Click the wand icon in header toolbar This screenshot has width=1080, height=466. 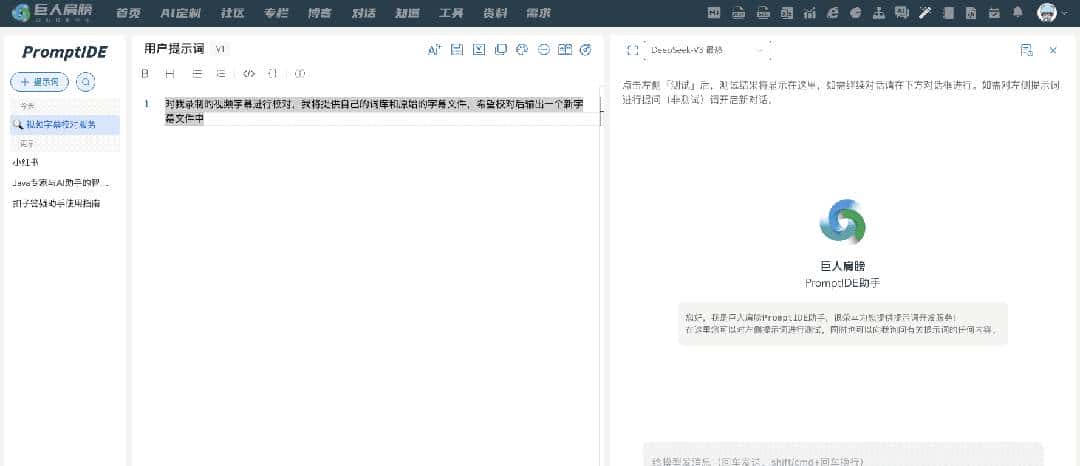[925, 12]
